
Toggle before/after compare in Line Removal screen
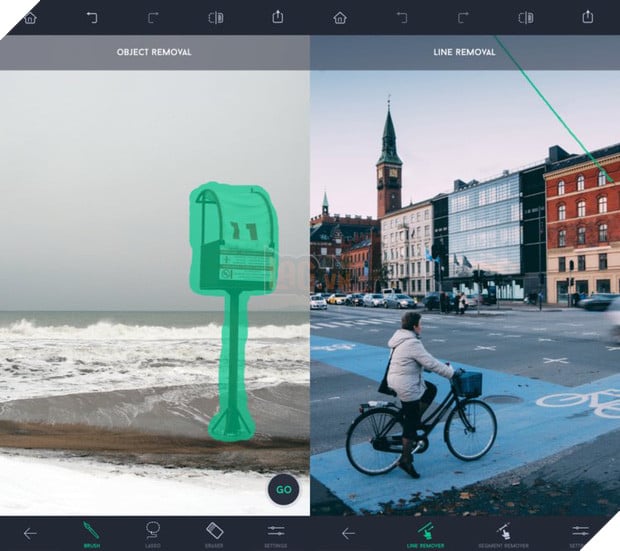pos(526,18)
